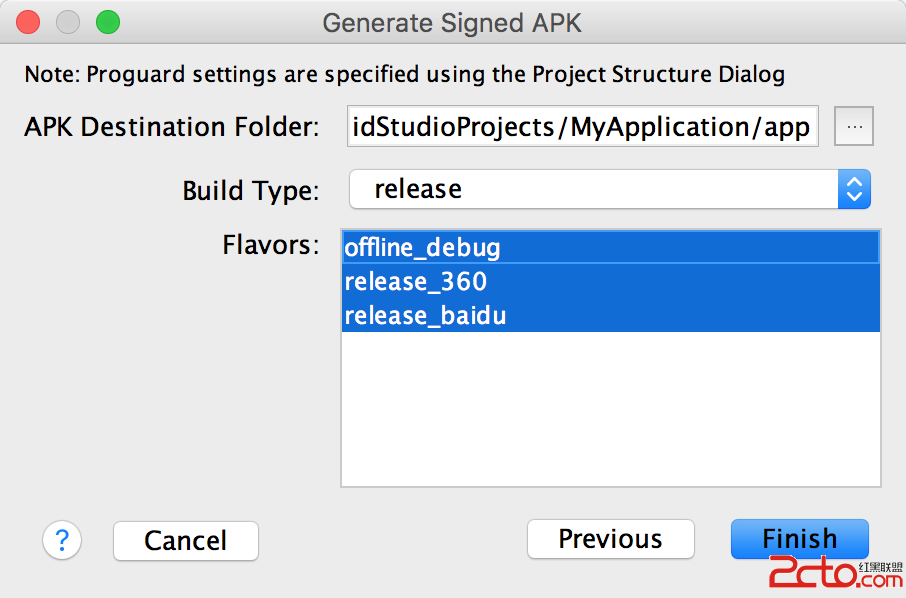The width and height of the screenshot is (906, 598).
Task: Click the empty area of Flavors list
Action: pos(610,410)
